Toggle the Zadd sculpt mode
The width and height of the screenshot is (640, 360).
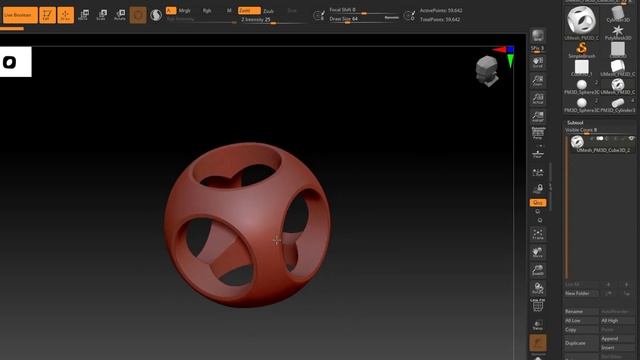pos(249,11)
